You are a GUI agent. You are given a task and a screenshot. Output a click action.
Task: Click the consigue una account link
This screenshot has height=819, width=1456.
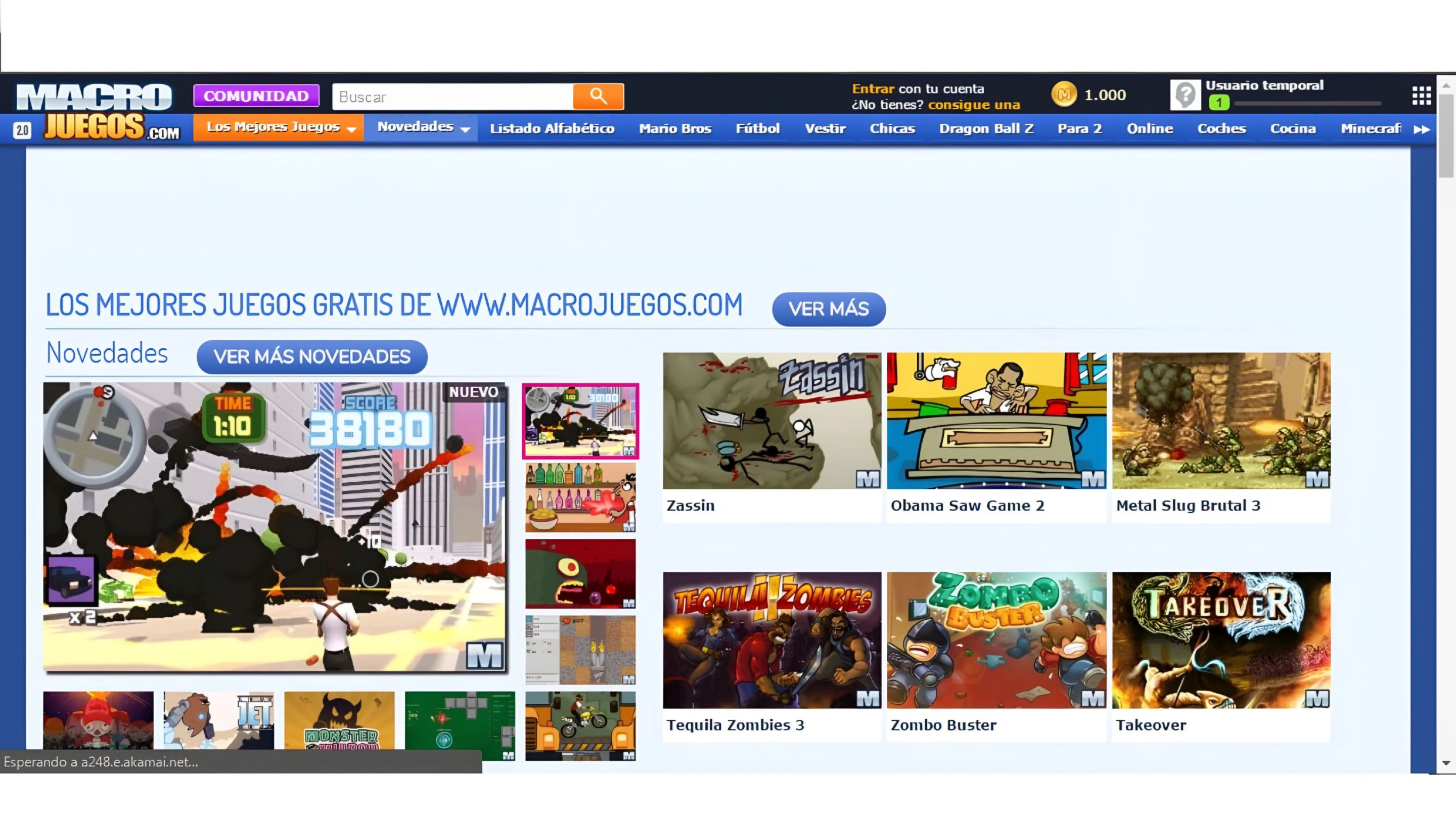[974, 105]
